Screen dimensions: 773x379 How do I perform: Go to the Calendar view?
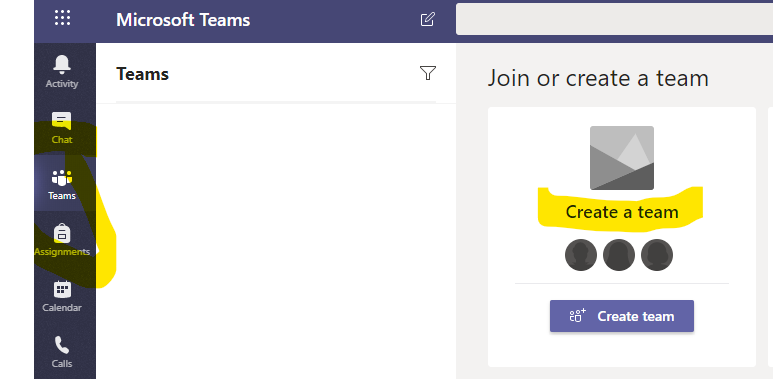coord(62,297)
